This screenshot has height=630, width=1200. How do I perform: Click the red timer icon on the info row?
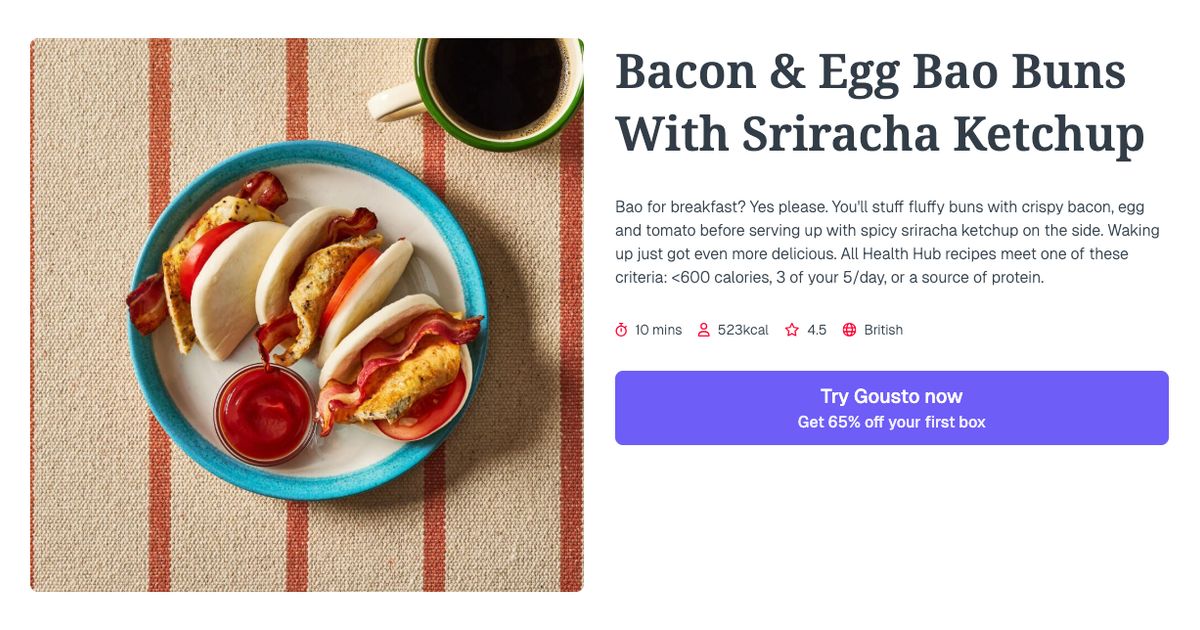[619, 329]
